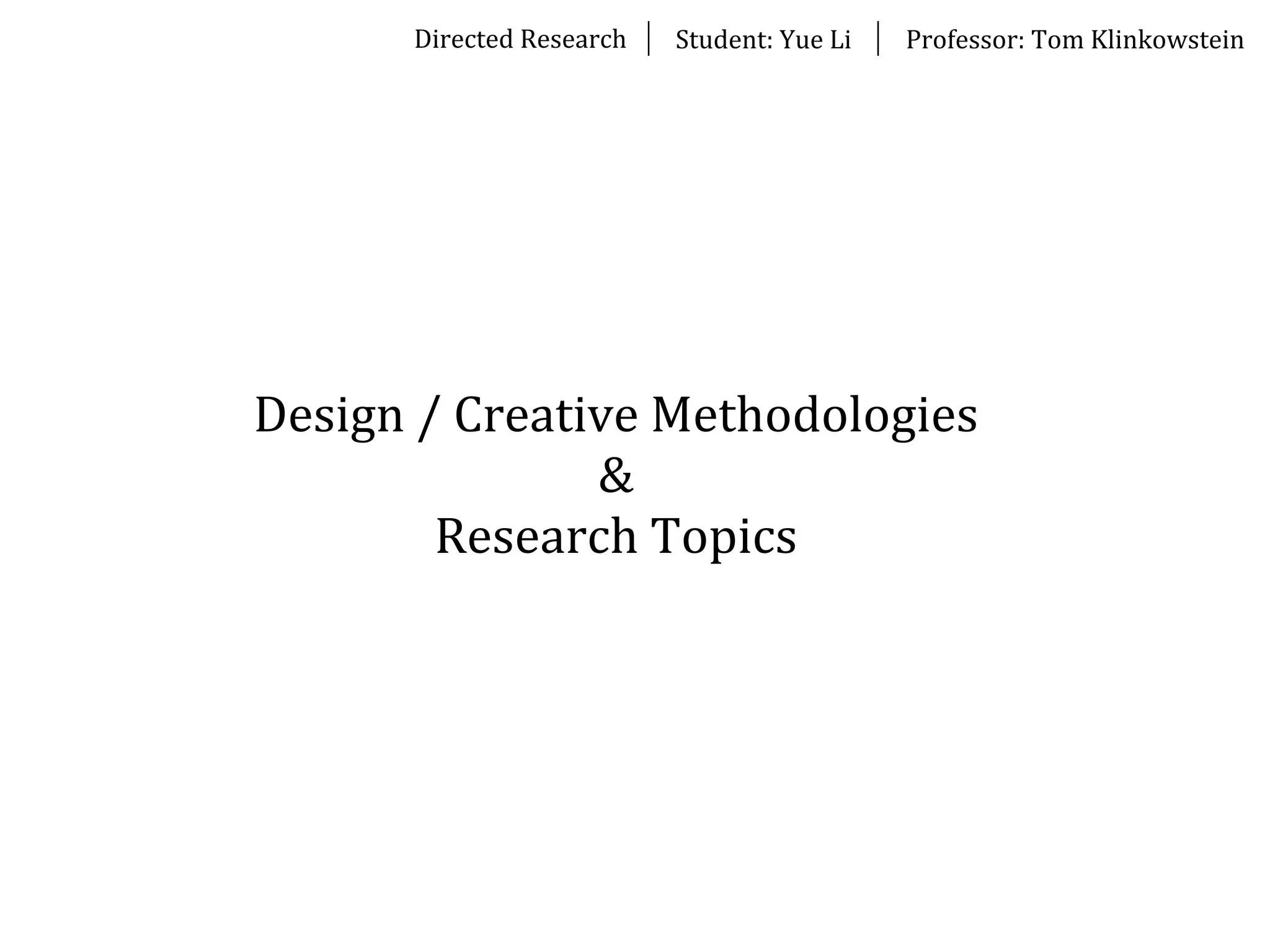
Task: Select 'Professor: Tom Klinkowstein' text
Action: [1075, 40]
